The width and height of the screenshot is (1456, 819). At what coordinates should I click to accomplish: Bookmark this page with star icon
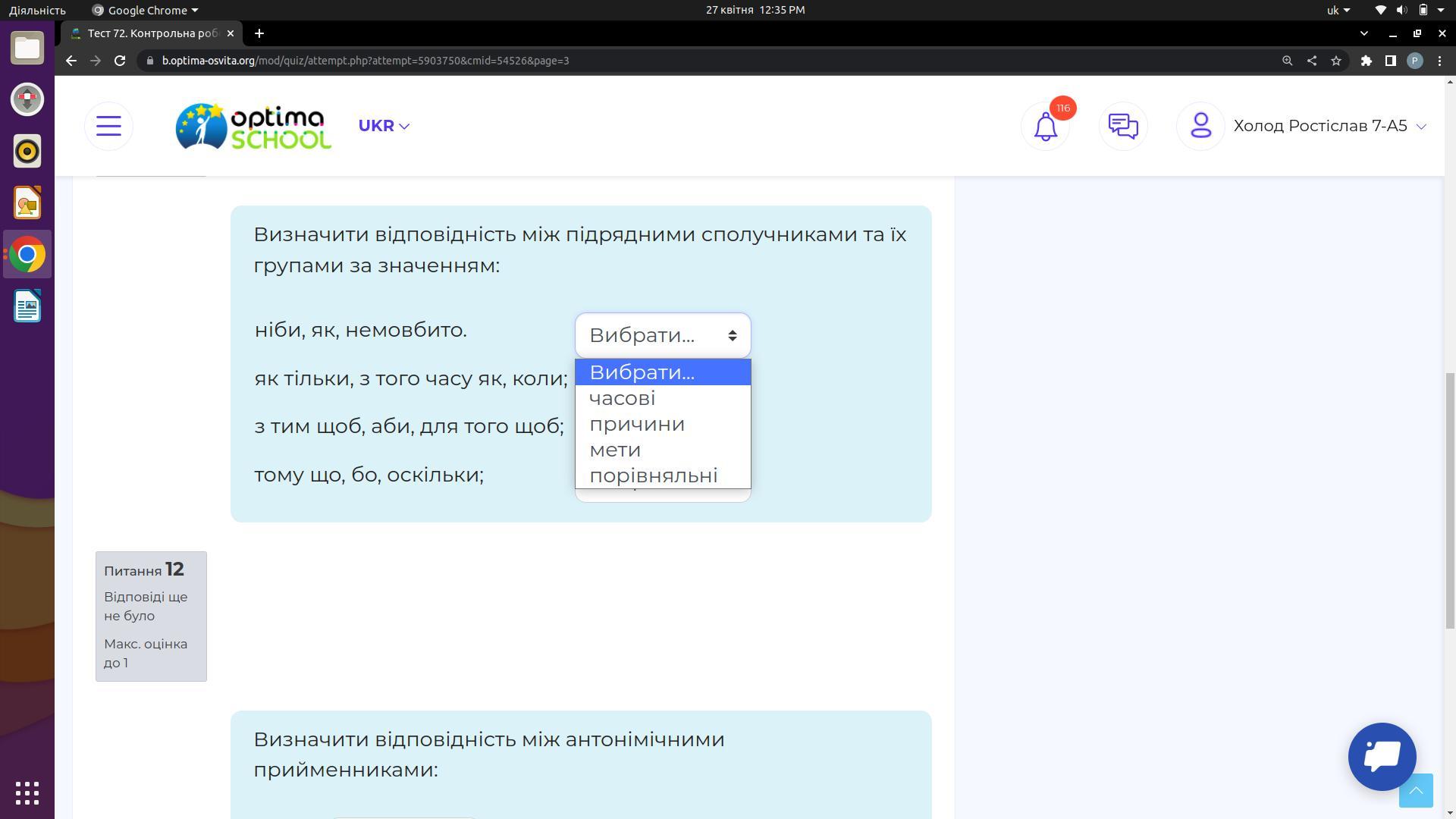pos(1335,61)
